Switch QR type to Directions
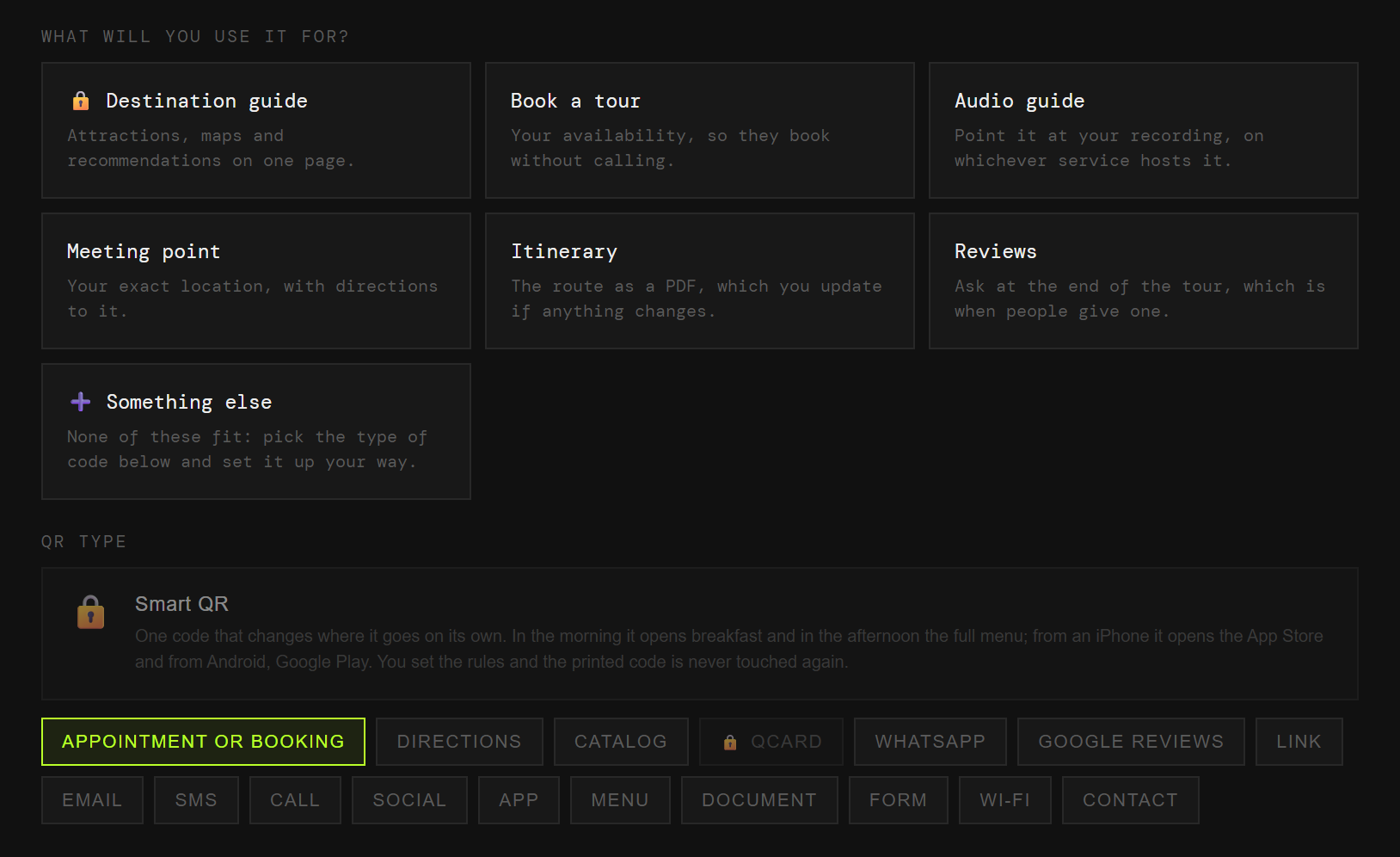 point(459,742)
